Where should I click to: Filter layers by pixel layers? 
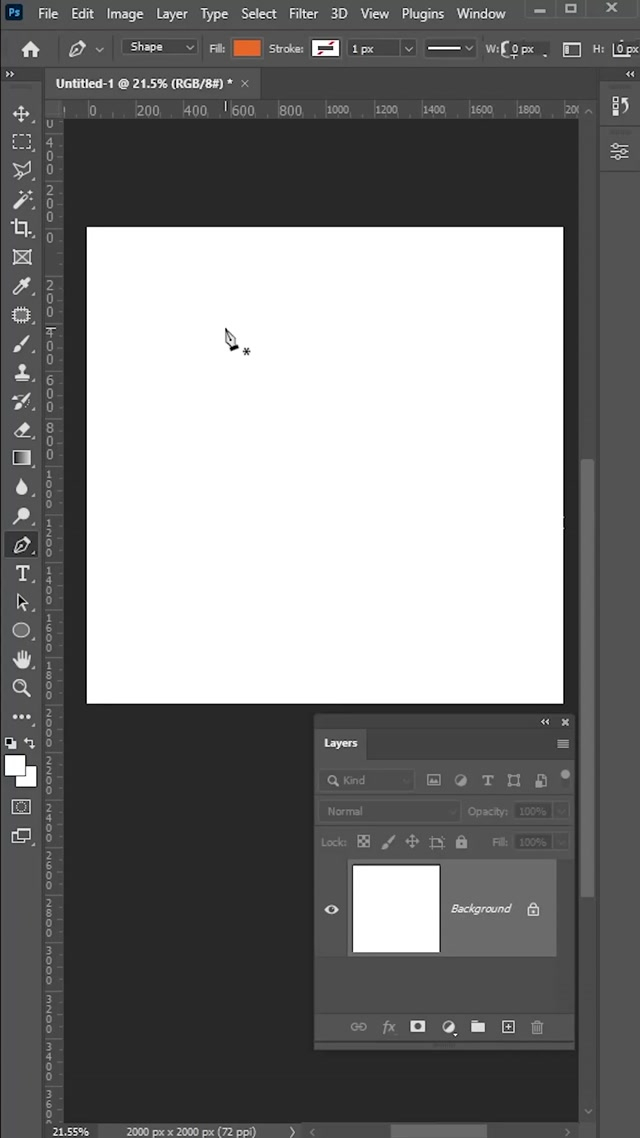(434, 780)
